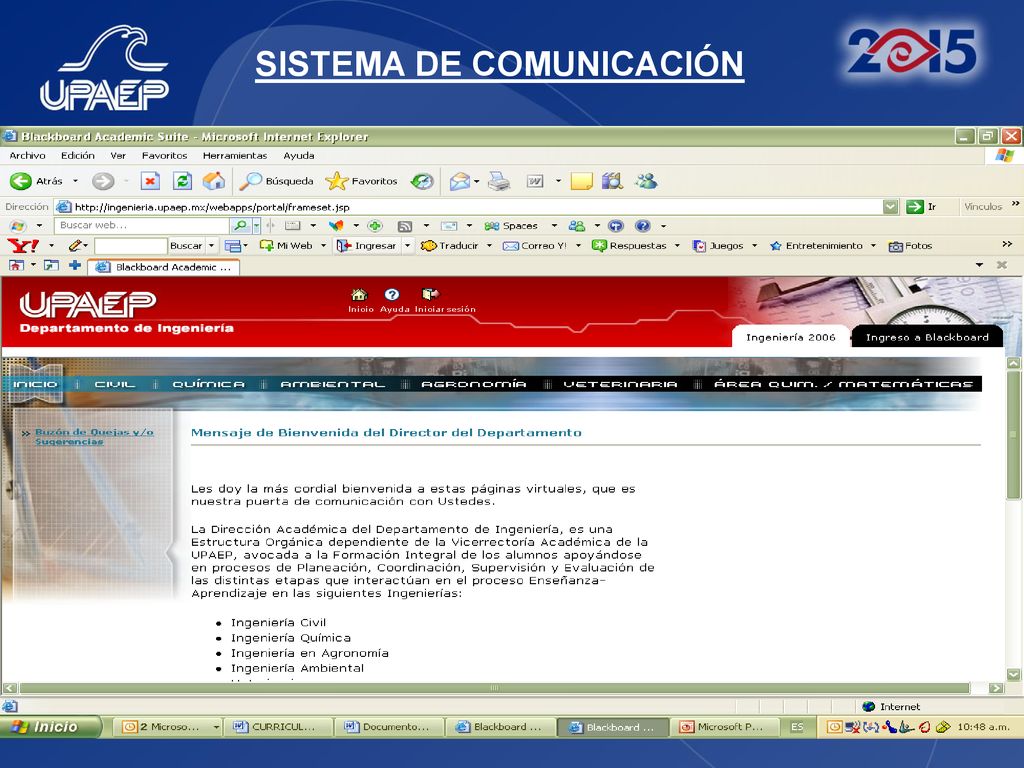Open AGRONOMÍA in navigation bar
Viewport: 1024px width, 768px height.
473,384
